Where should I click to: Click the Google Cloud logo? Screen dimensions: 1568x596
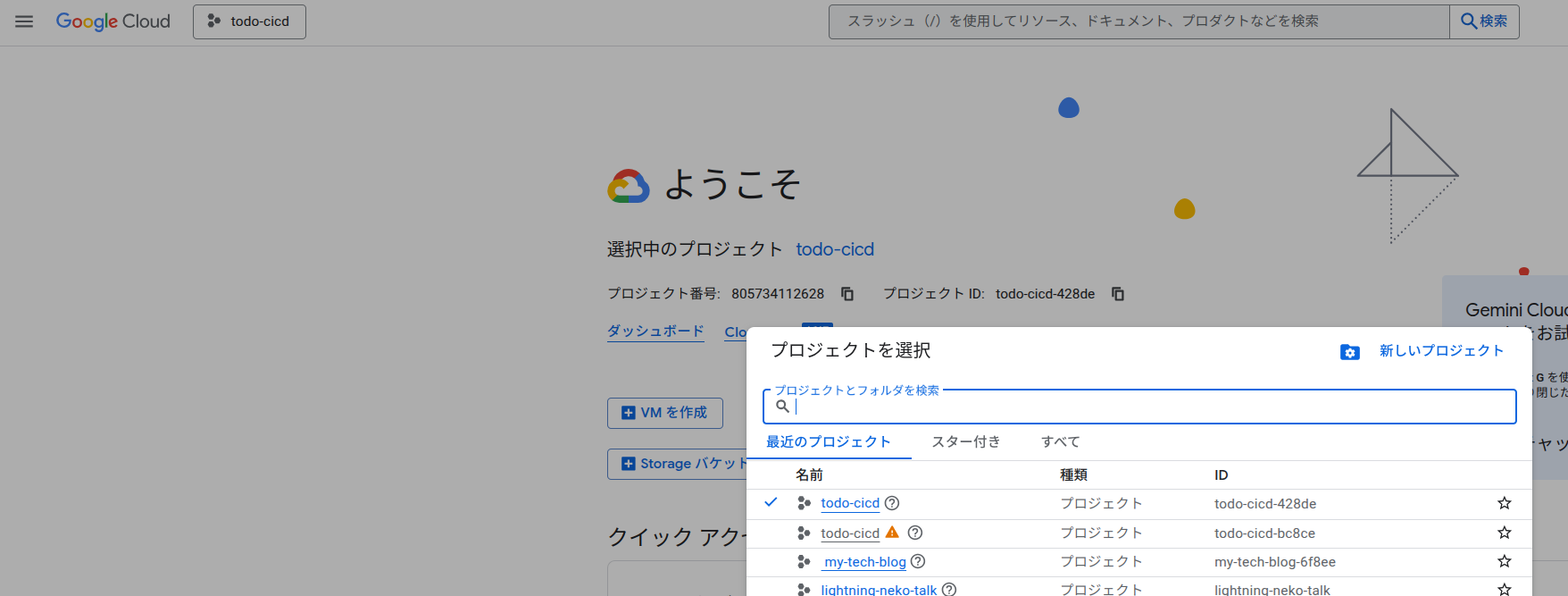point(113,21)
